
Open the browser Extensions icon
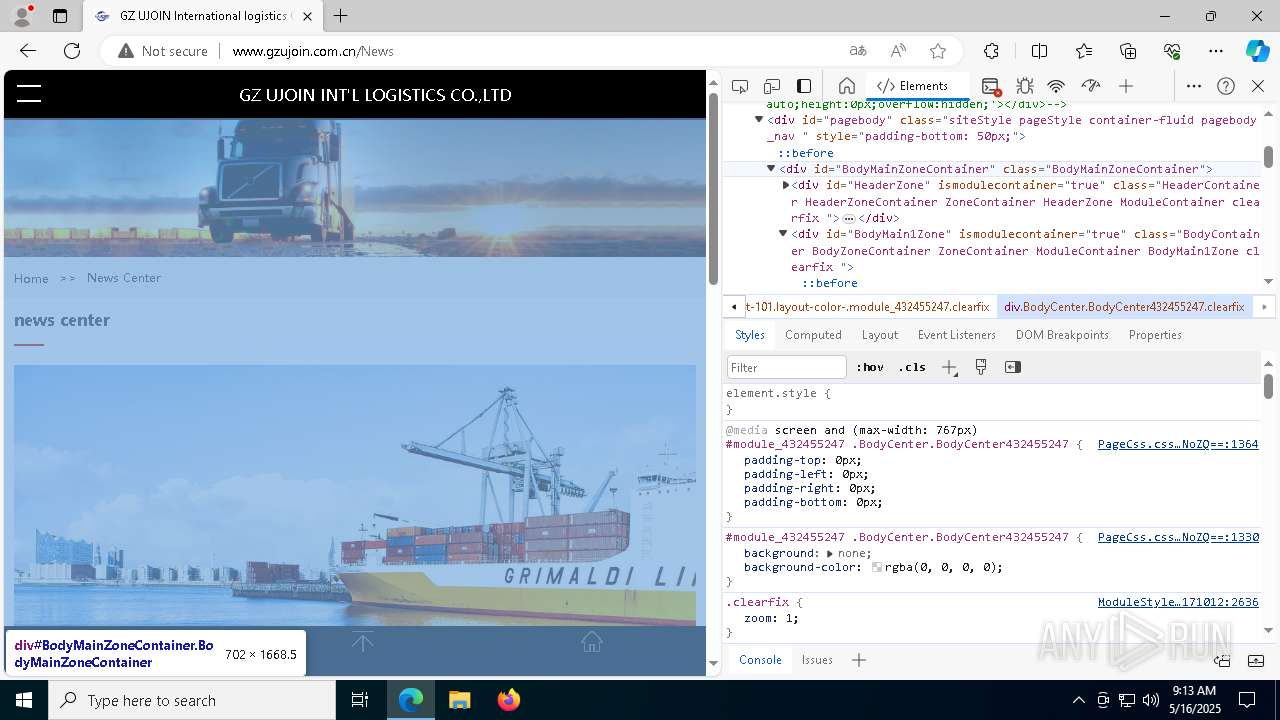click(x=991, y=51)
